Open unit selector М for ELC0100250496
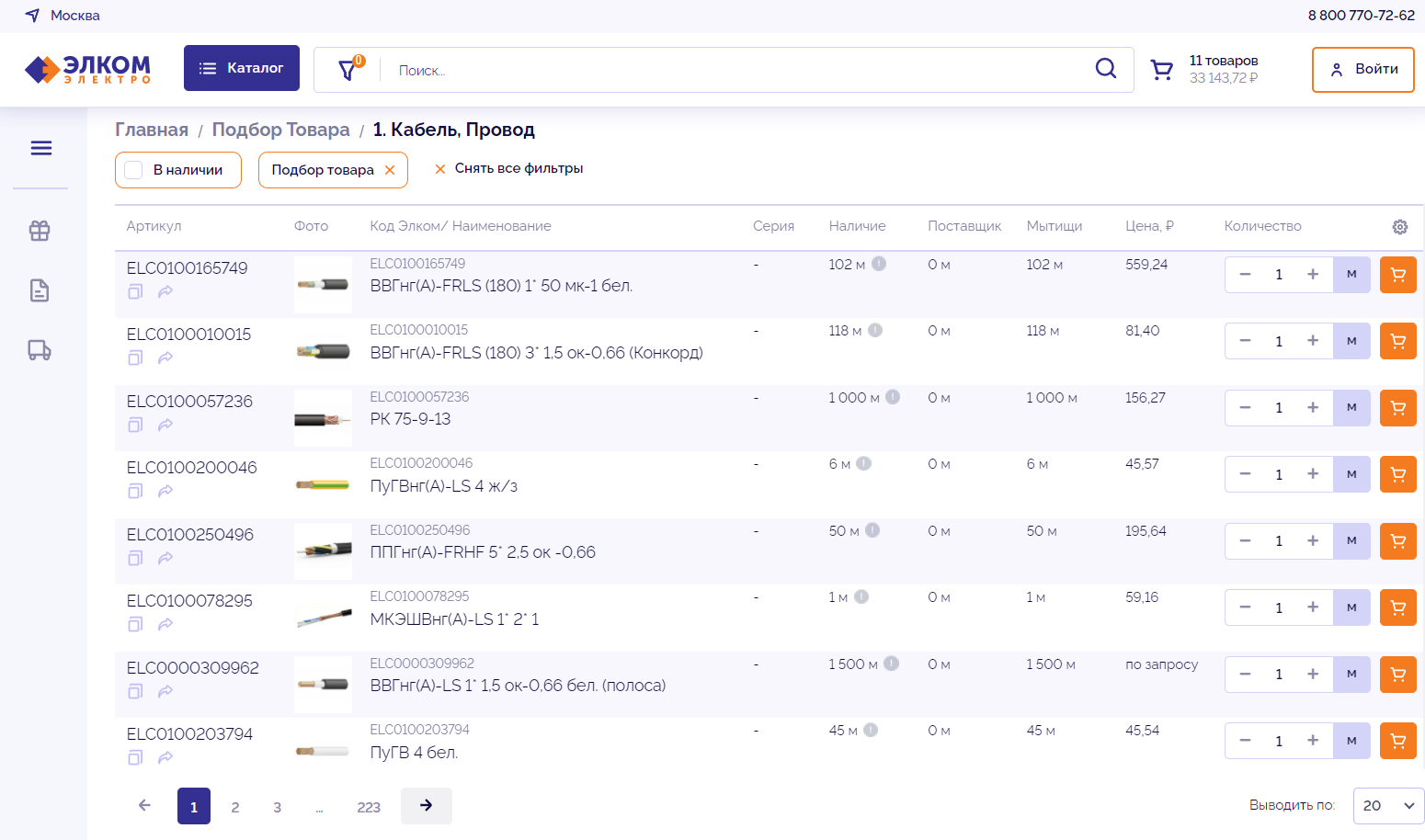Screen dimensions: 1425x840 1351,541
